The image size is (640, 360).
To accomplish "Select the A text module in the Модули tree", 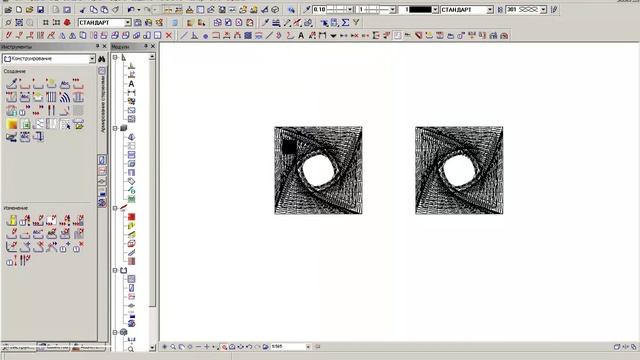I will tap(131, 84).
